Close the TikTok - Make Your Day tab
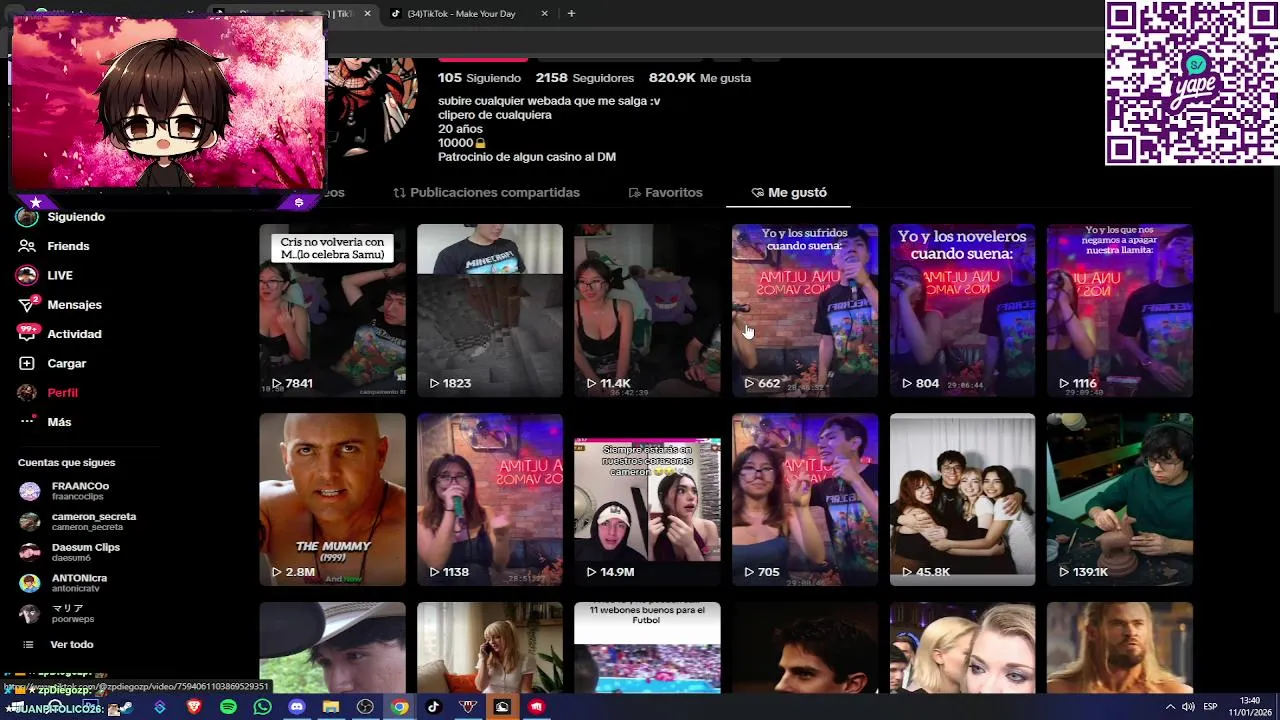Screen dimensions: 1280x720 [544, 14]
